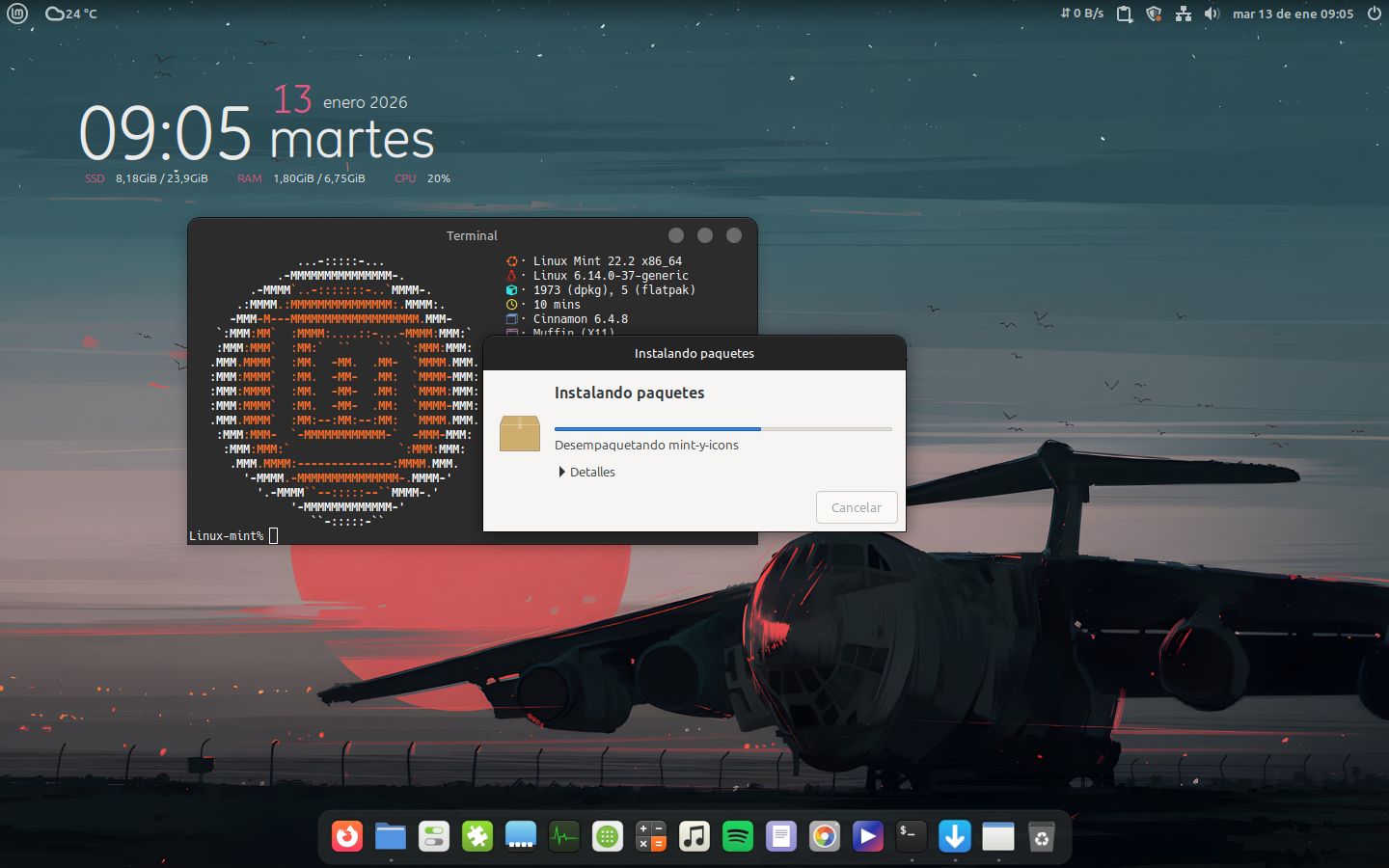Screen dimensions: 1389x868
Task: Open the 24 °C weather applet
Action: pyautogui.click(x=71, y=14)
